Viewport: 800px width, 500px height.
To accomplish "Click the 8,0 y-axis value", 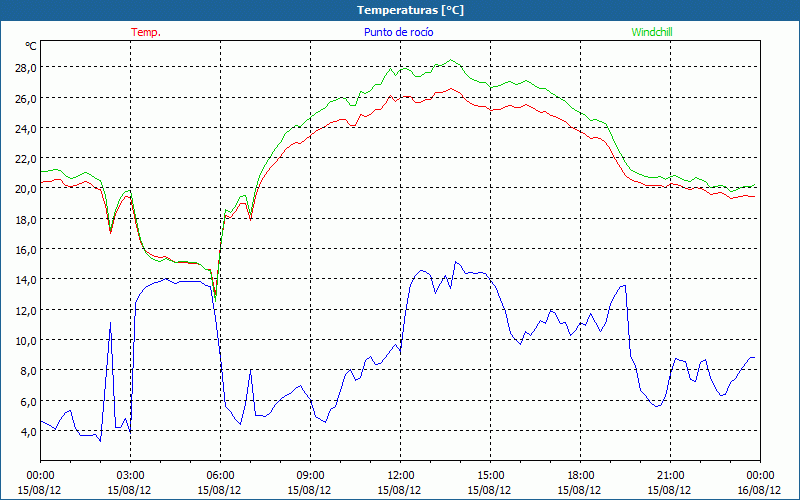I will click(28, 371).
